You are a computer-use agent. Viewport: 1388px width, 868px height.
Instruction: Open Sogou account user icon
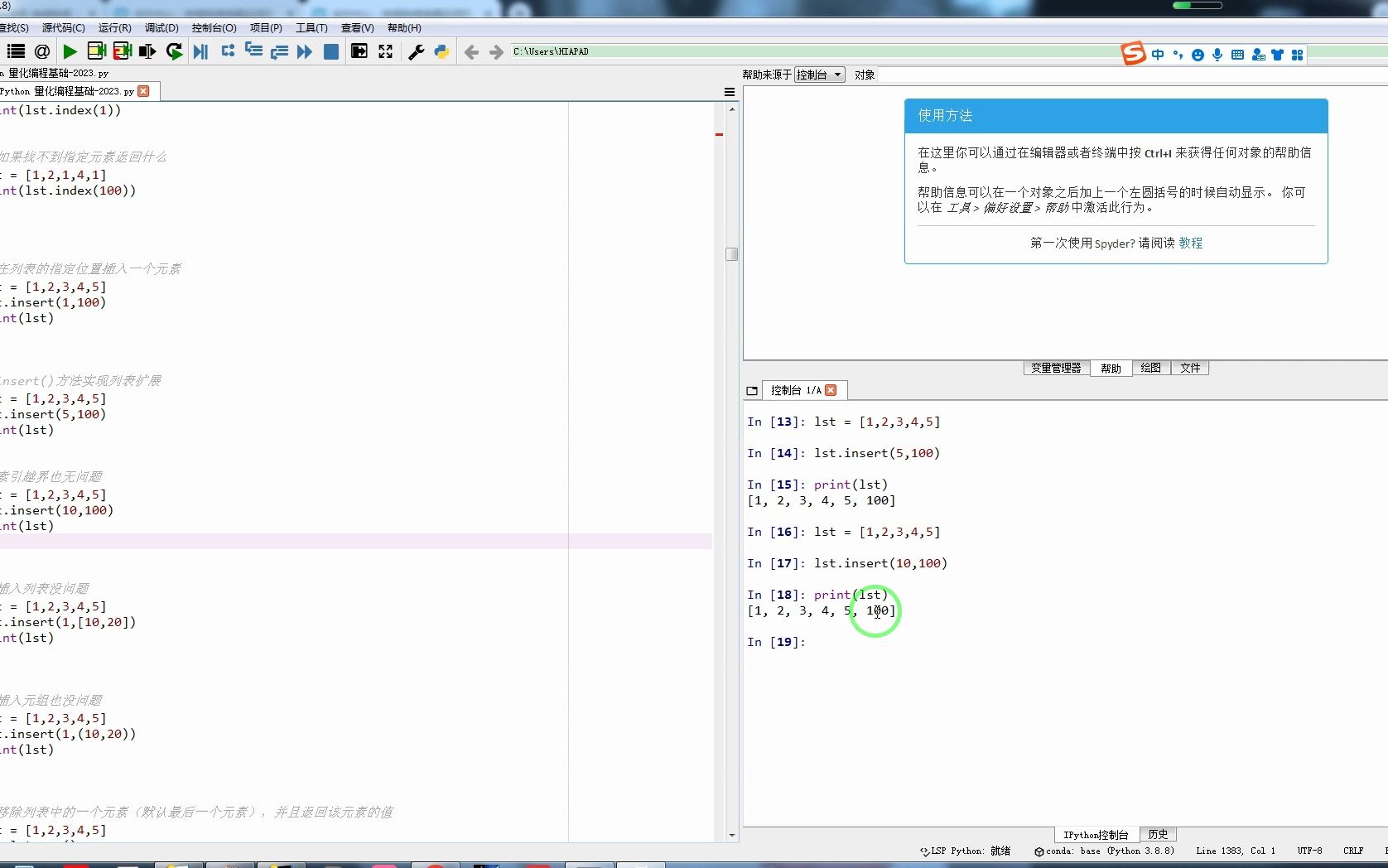point(1258,55)
